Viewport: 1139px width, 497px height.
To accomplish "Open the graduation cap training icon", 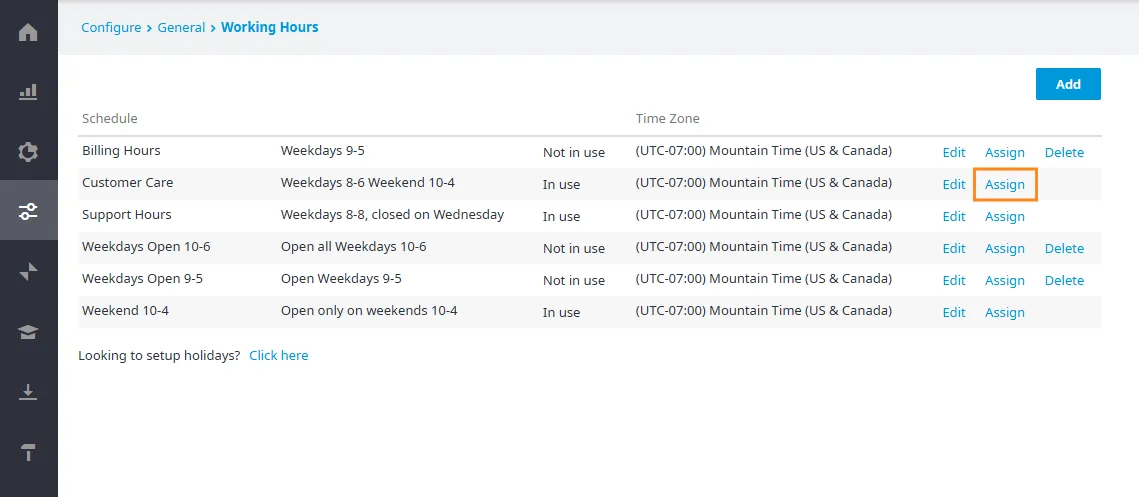I will tap(28, 332).
